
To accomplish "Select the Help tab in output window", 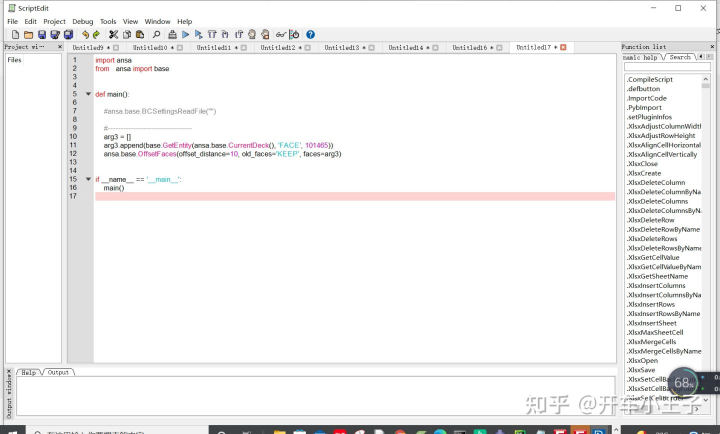I will (28, 372).
